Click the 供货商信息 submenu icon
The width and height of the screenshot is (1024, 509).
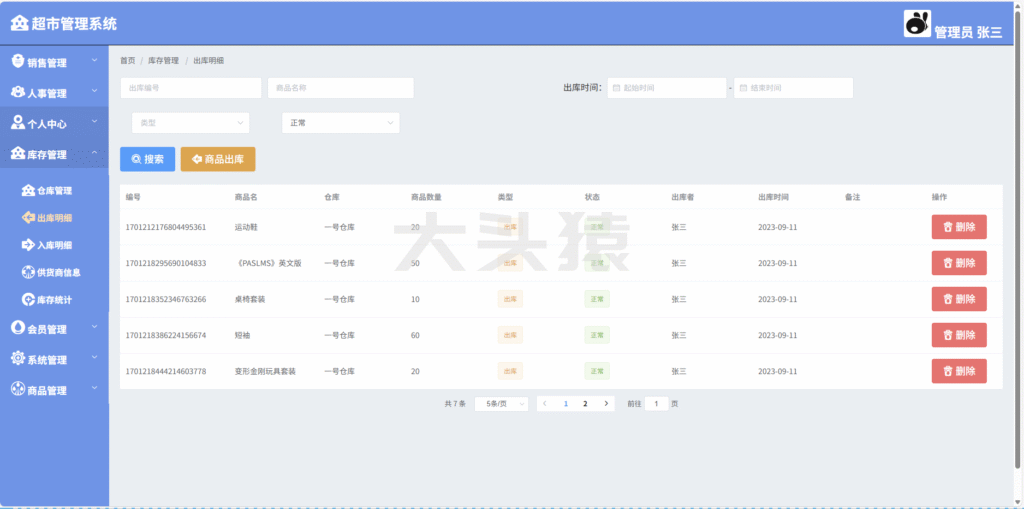28,272
